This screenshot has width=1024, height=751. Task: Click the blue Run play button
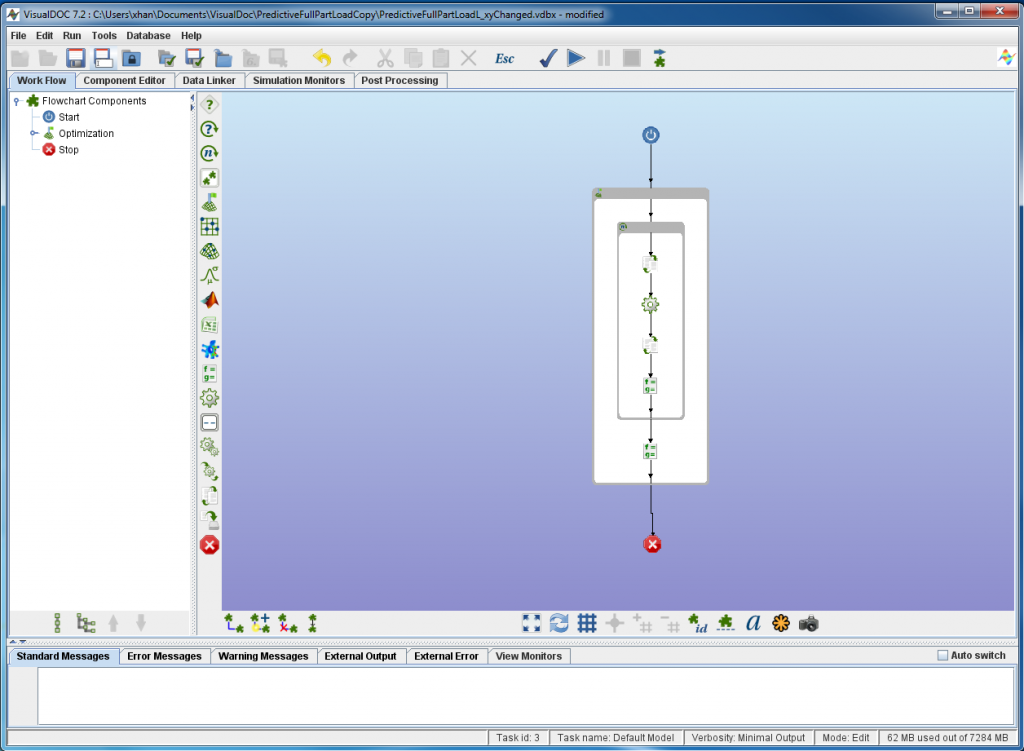(x=576, y=58)
